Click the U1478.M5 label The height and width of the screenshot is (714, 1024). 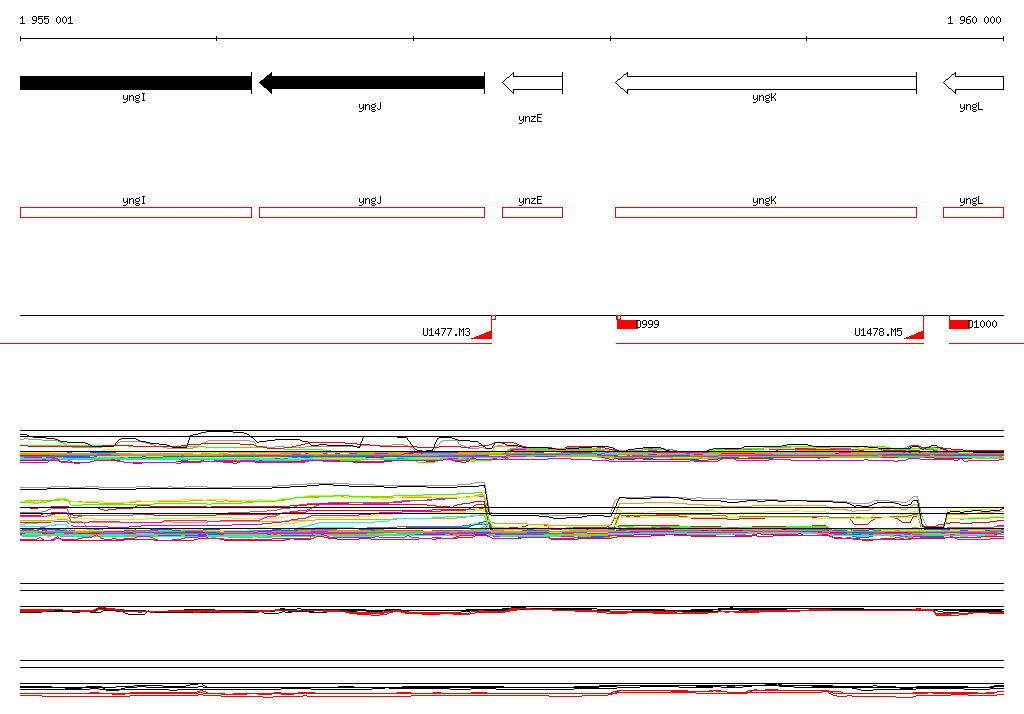tap(878, 333)
